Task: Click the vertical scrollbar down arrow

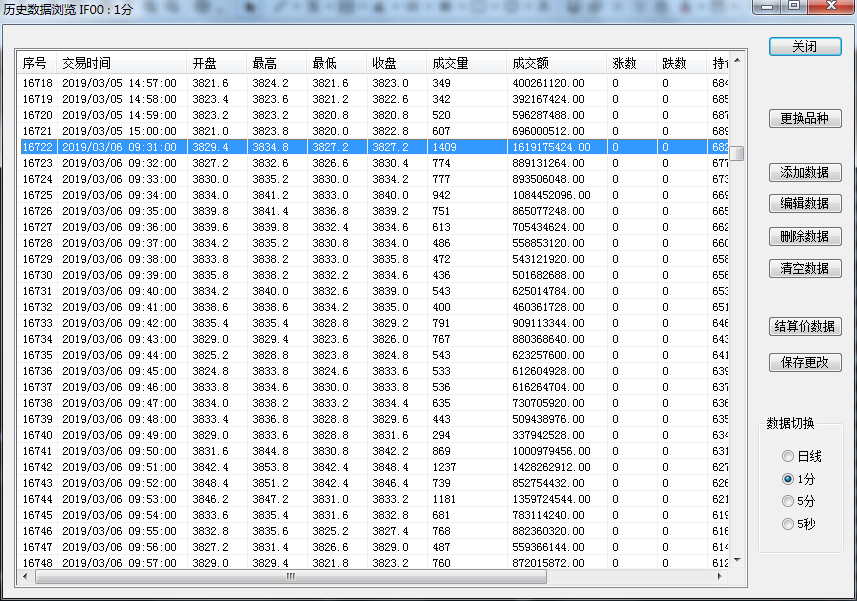Action: (737, 560)
